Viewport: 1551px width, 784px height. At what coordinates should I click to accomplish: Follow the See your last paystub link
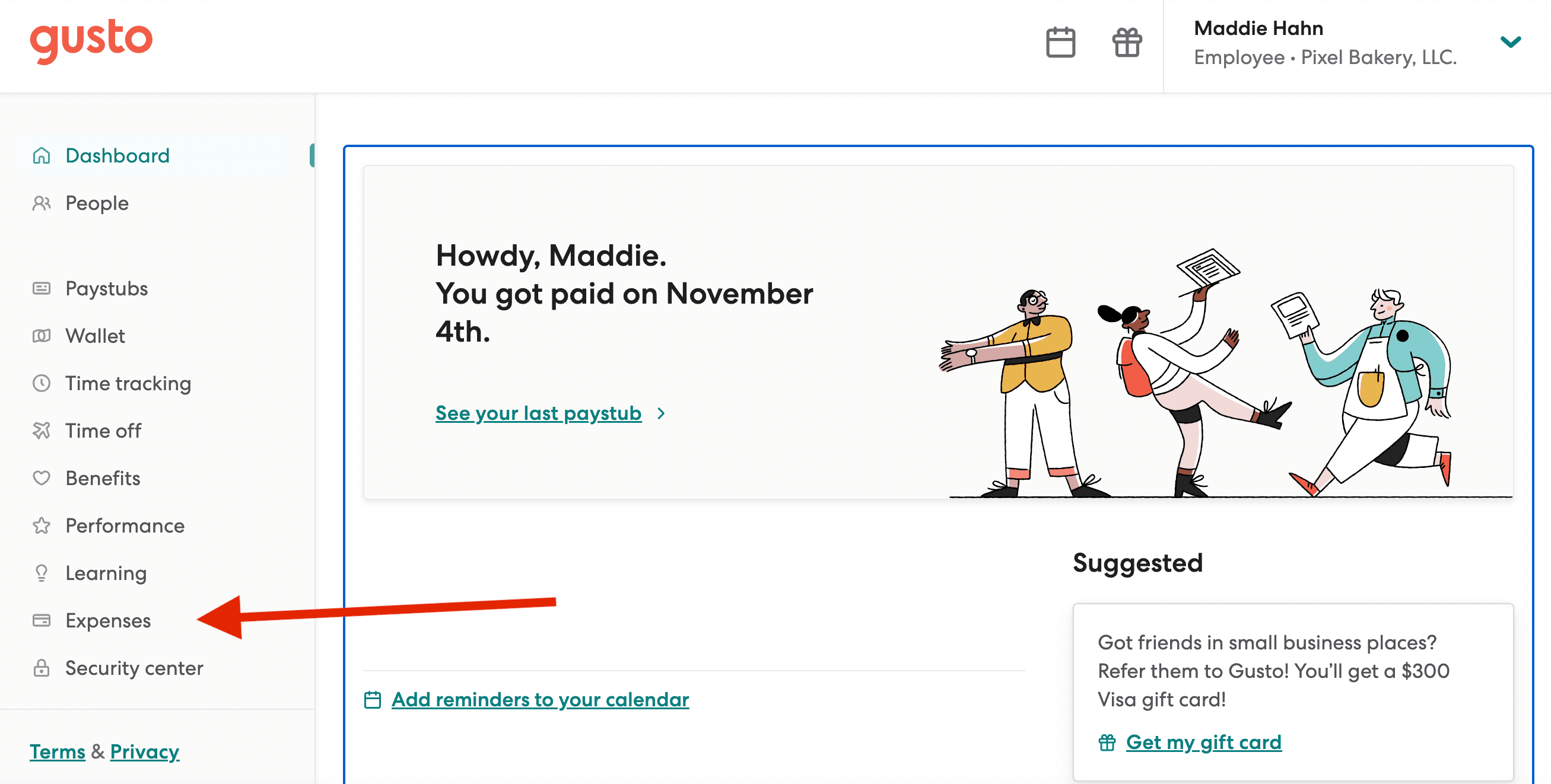pyautogui.click(x=538, y=414)
